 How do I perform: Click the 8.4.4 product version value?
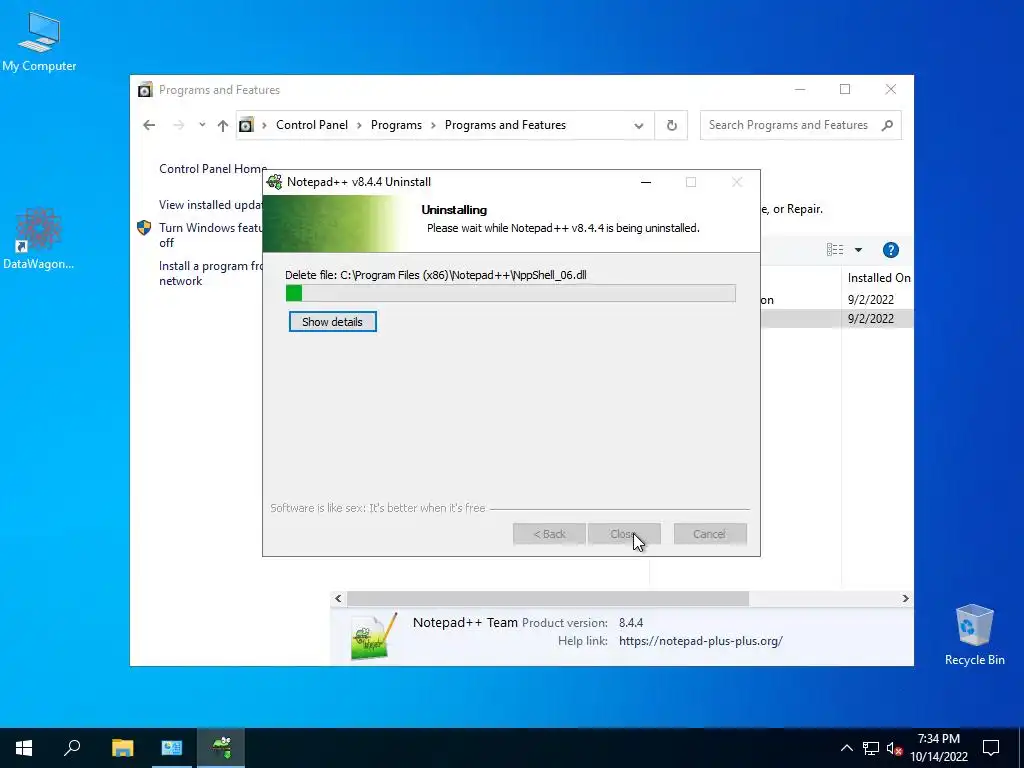click(x=631, y=623)
